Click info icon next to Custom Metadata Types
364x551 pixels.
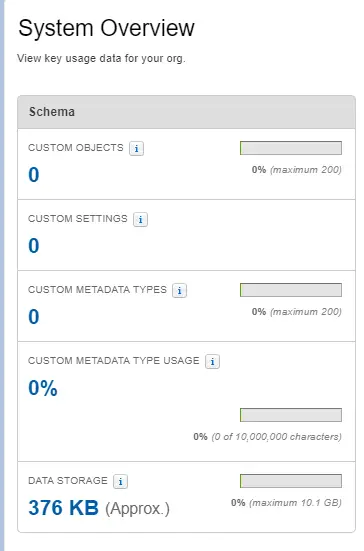tap(180, 291)
